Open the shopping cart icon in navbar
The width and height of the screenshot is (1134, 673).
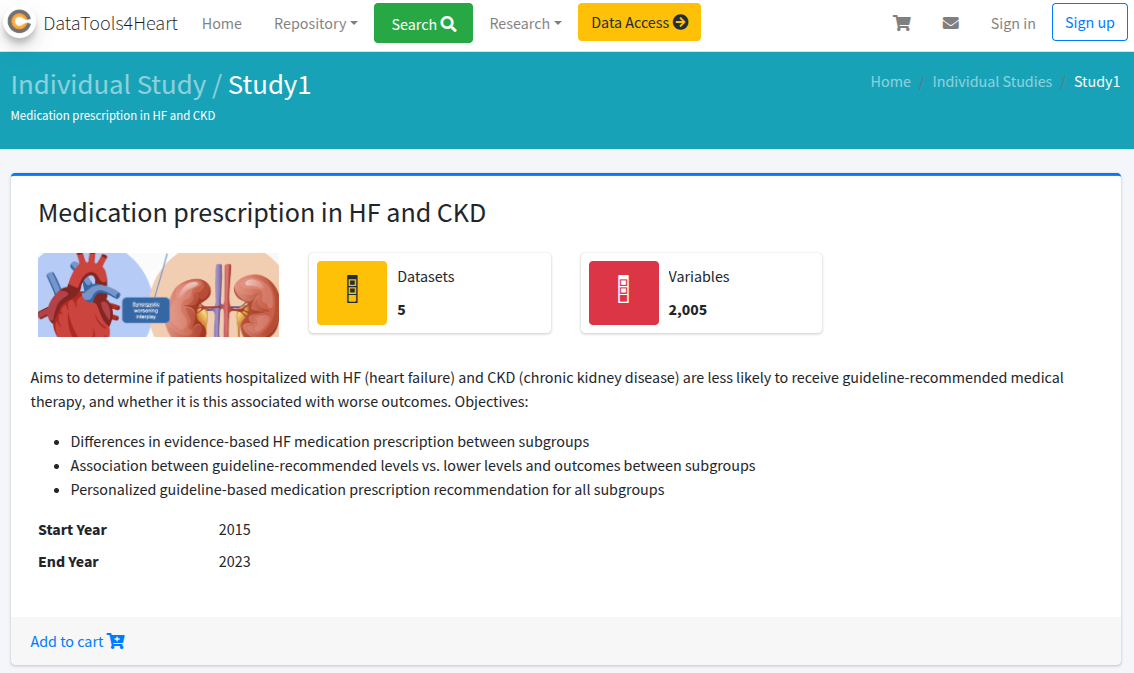click(902, 23)
